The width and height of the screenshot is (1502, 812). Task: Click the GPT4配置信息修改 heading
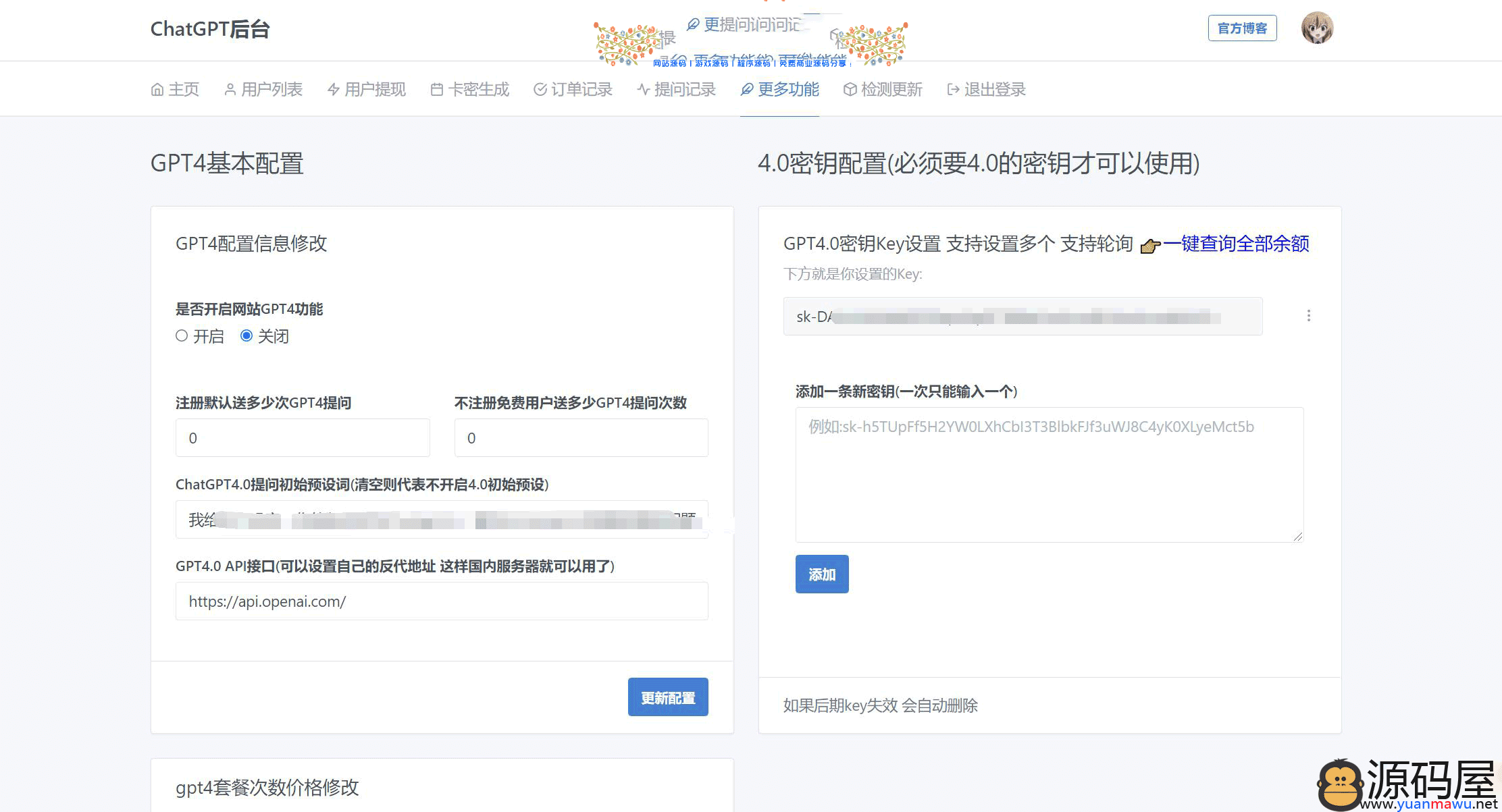[x=251, y=243]
